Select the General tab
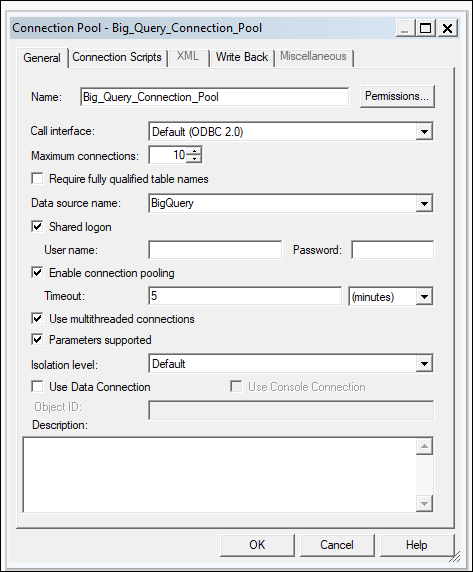 42,58
